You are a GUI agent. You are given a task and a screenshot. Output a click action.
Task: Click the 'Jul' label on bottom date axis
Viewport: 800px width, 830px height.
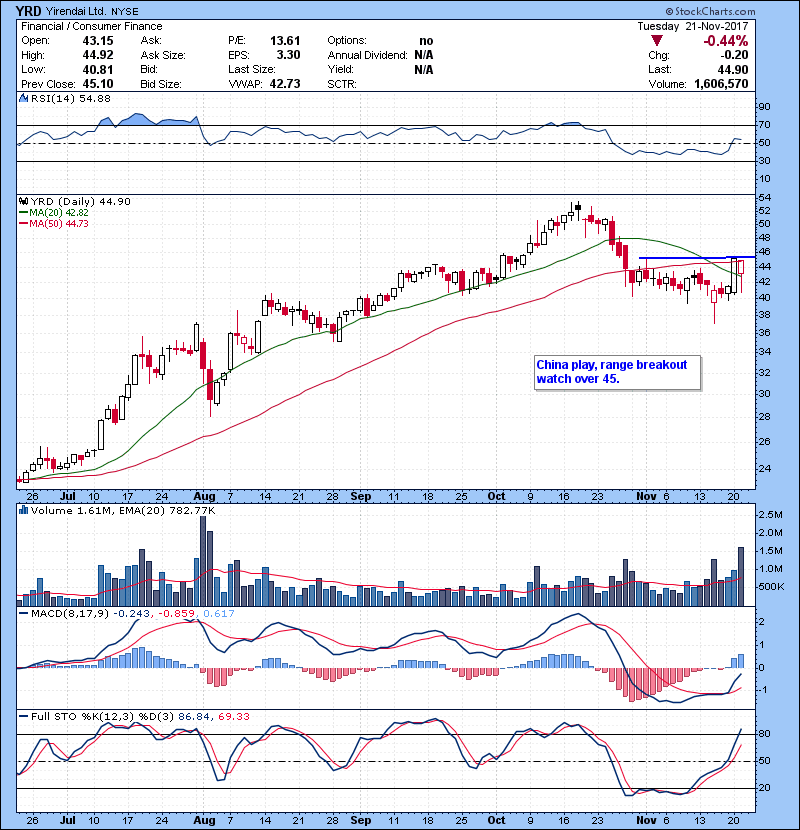[x=67, y=820]
